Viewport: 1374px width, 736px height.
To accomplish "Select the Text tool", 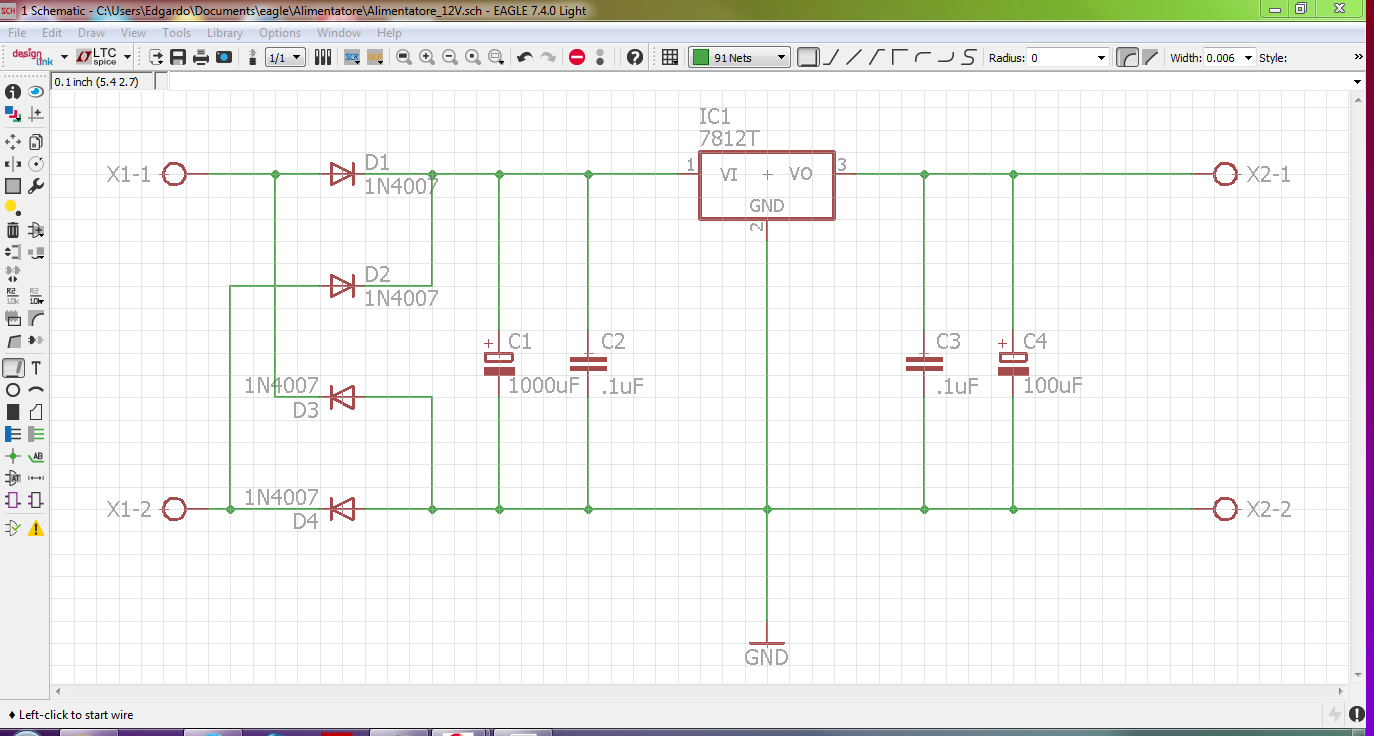I will click(x=36, y=367).
